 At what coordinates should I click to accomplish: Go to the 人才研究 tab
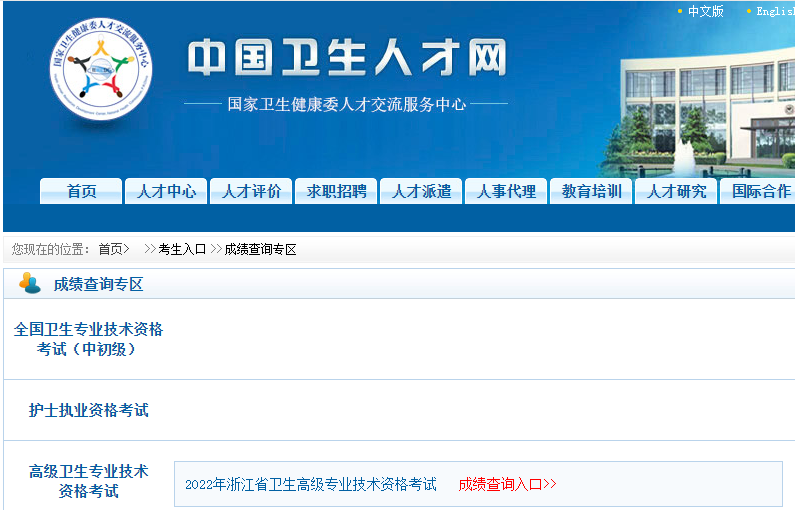676,191
